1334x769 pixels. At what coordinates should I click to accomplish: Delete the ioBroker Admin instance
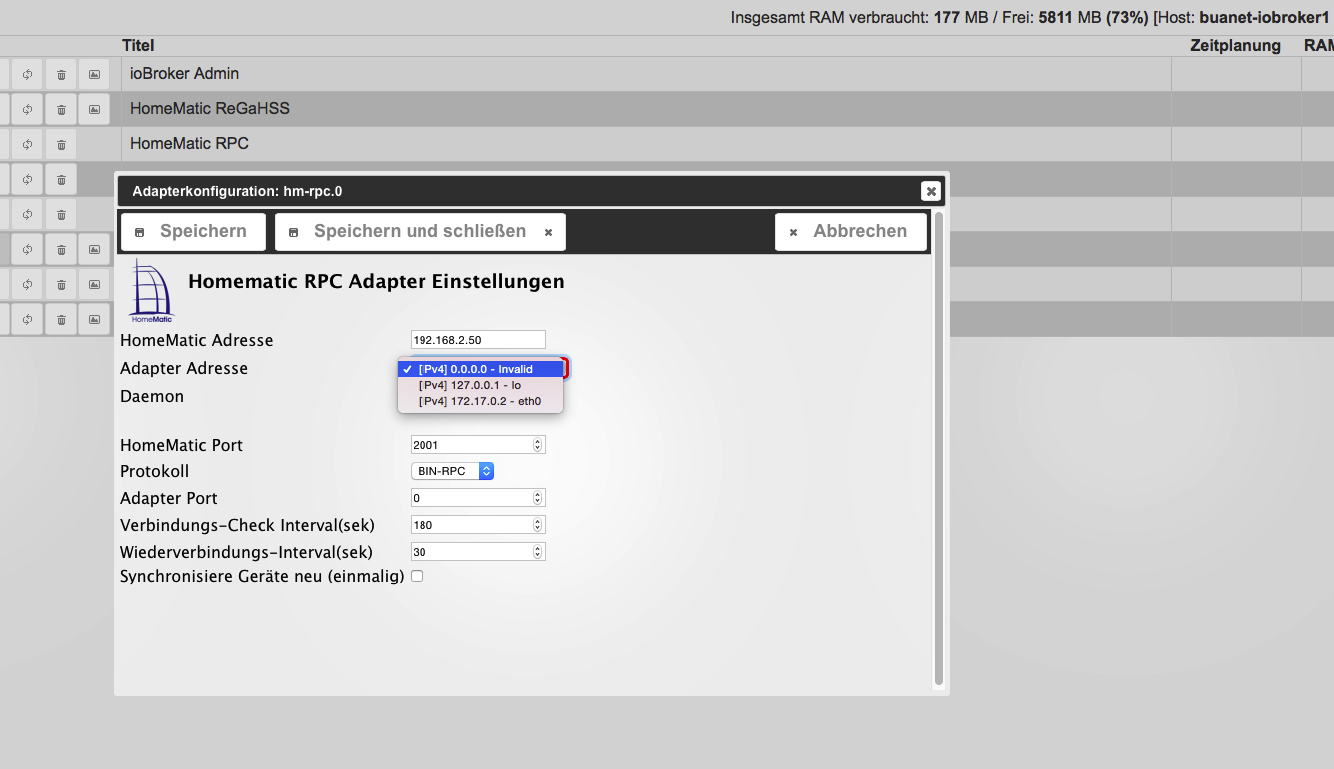61,74
